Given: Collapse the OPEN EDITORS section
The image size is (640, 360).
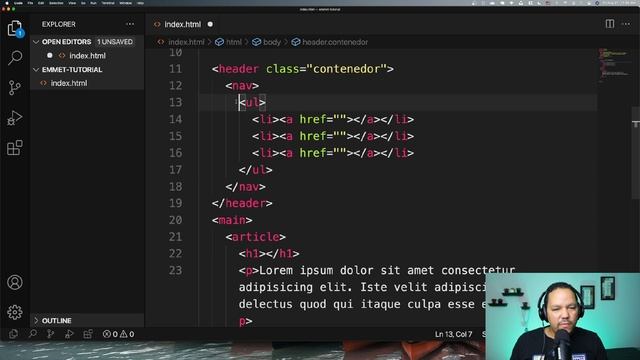Looking at the screenshot, I should coord(36,42).
